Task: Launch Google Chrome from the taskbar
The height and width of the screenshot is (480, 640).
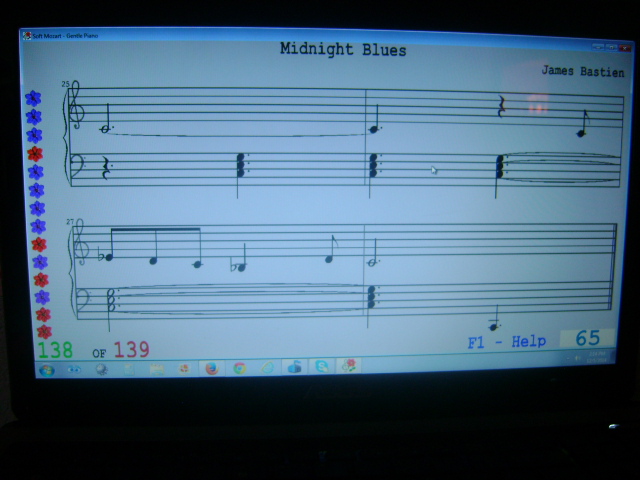Action: pos(240,368)
